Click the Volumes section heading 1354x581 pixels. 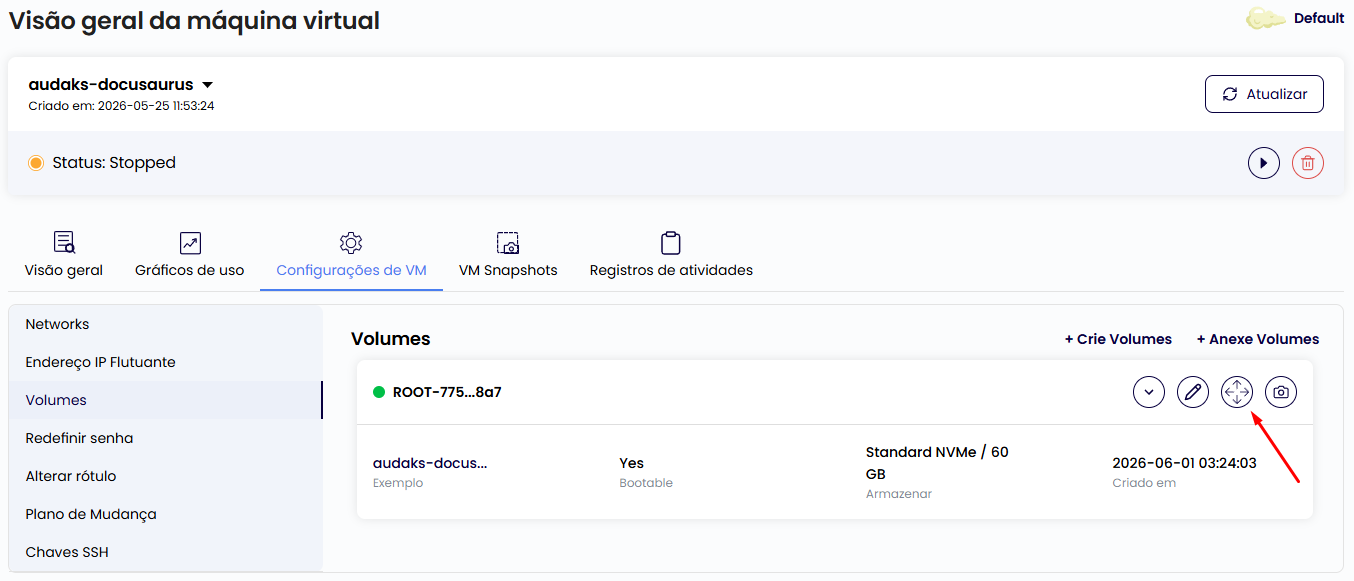click(x=391, y=339)
